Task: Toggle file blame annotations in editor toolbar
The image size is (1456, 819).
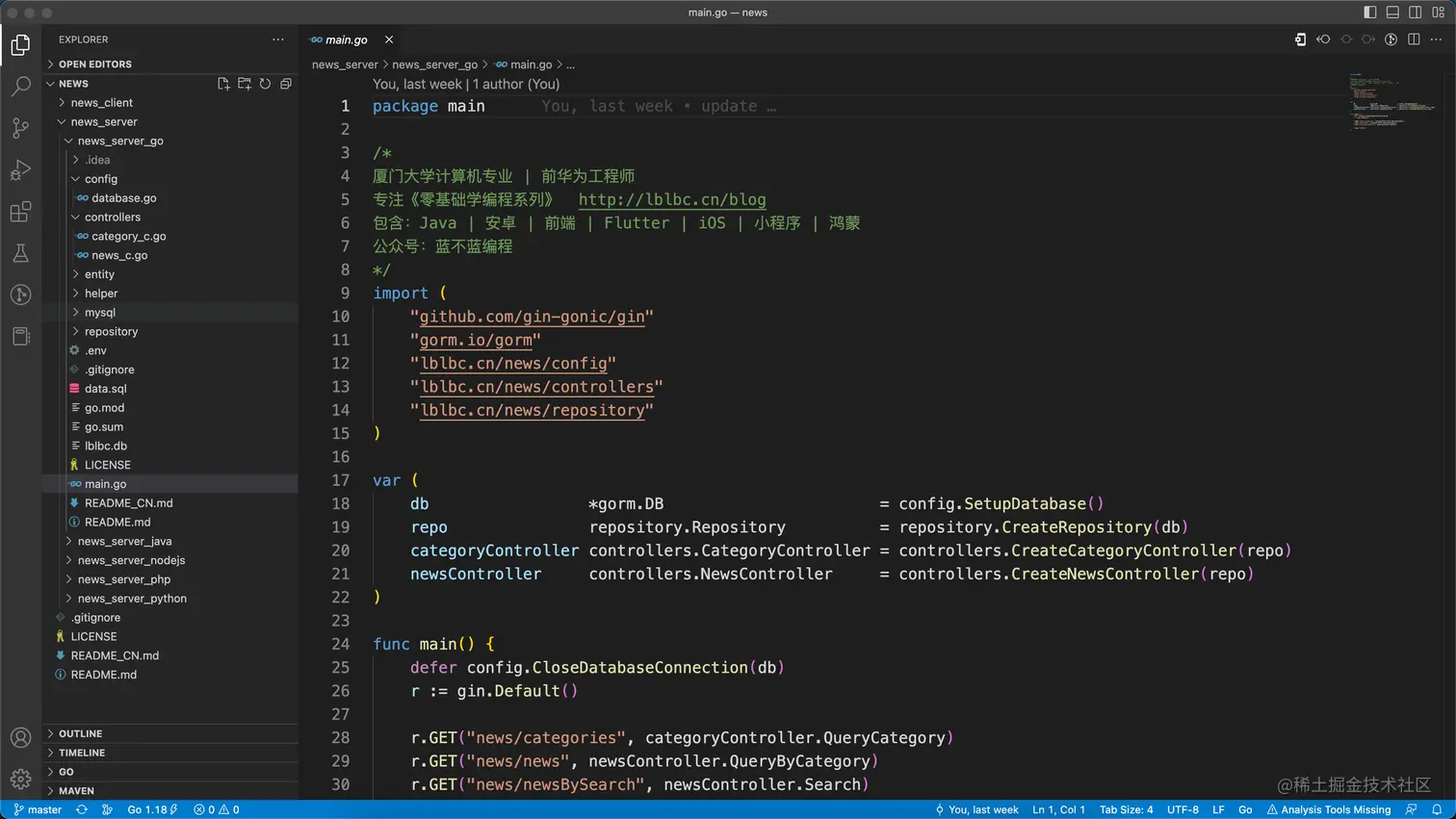Action: [x=1391, y=39]
